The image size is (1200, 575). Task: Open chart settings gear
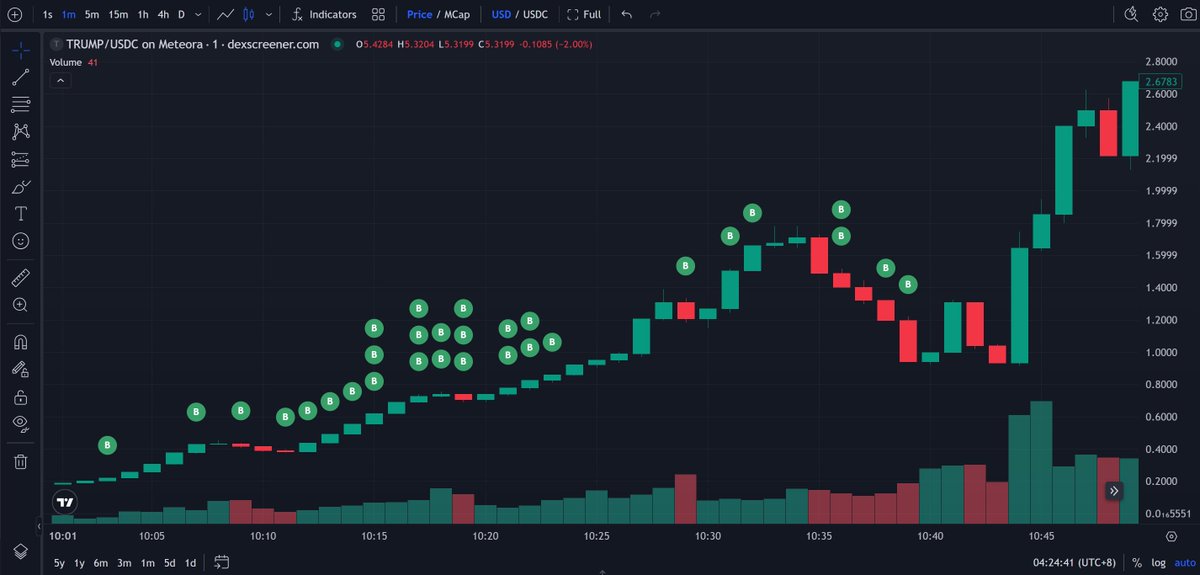tap(1160, 15)
